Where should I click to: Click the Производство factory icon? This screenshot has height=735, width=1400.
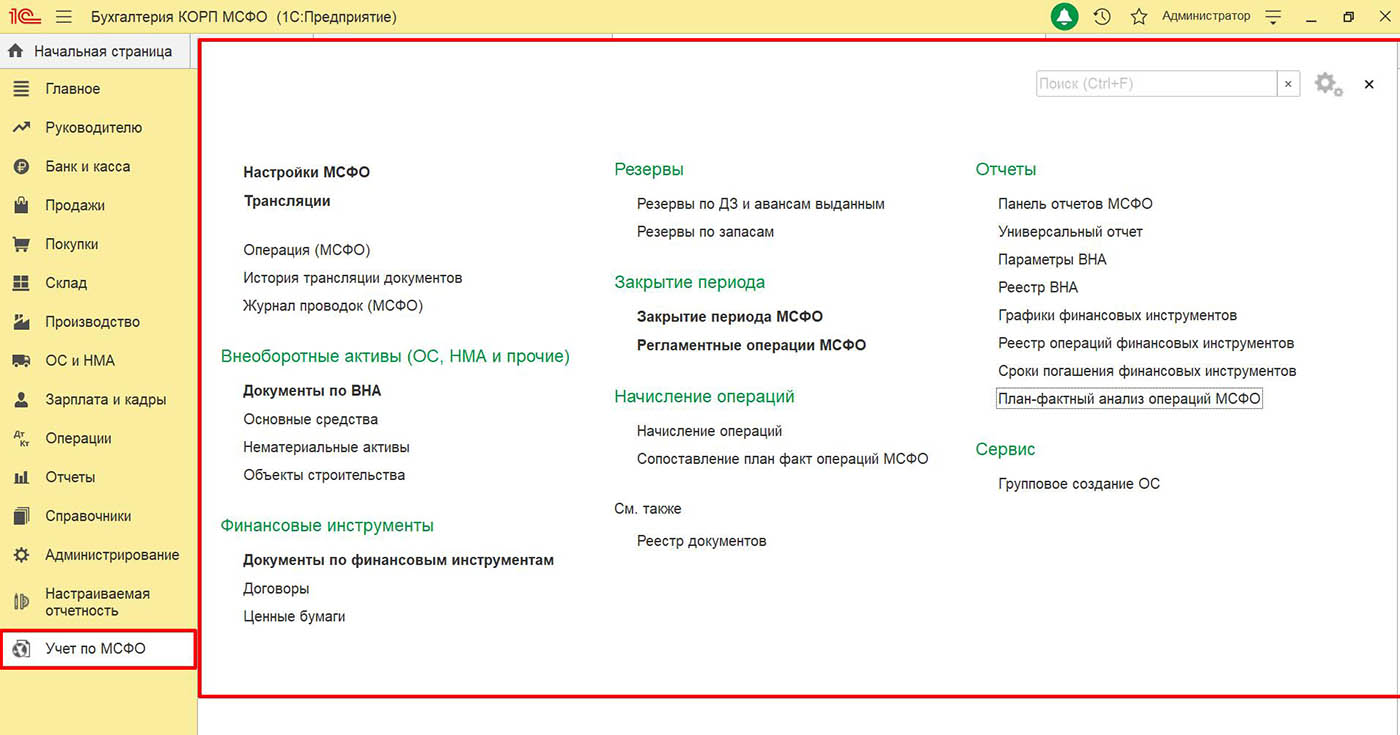[x=21, y=322]
